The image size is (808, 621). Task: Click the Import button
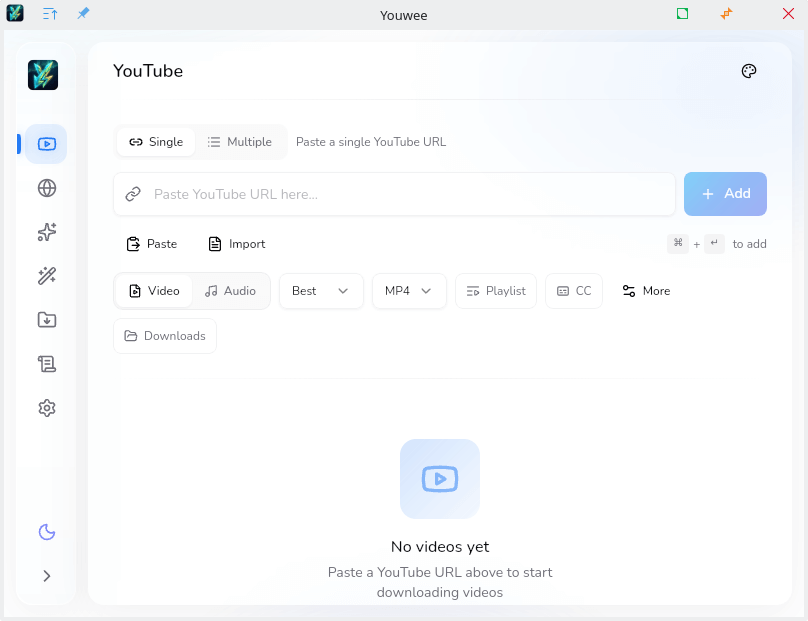pos(236,244)
